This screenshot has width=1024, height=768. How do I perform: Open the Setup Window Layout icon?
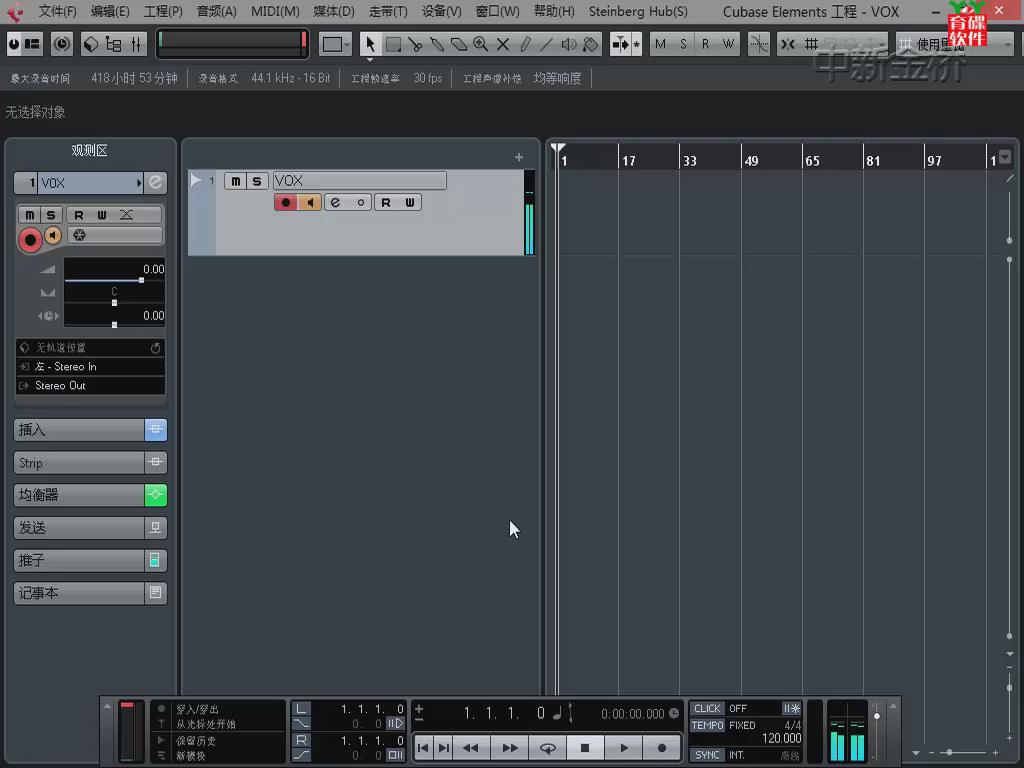coord(32,44)
